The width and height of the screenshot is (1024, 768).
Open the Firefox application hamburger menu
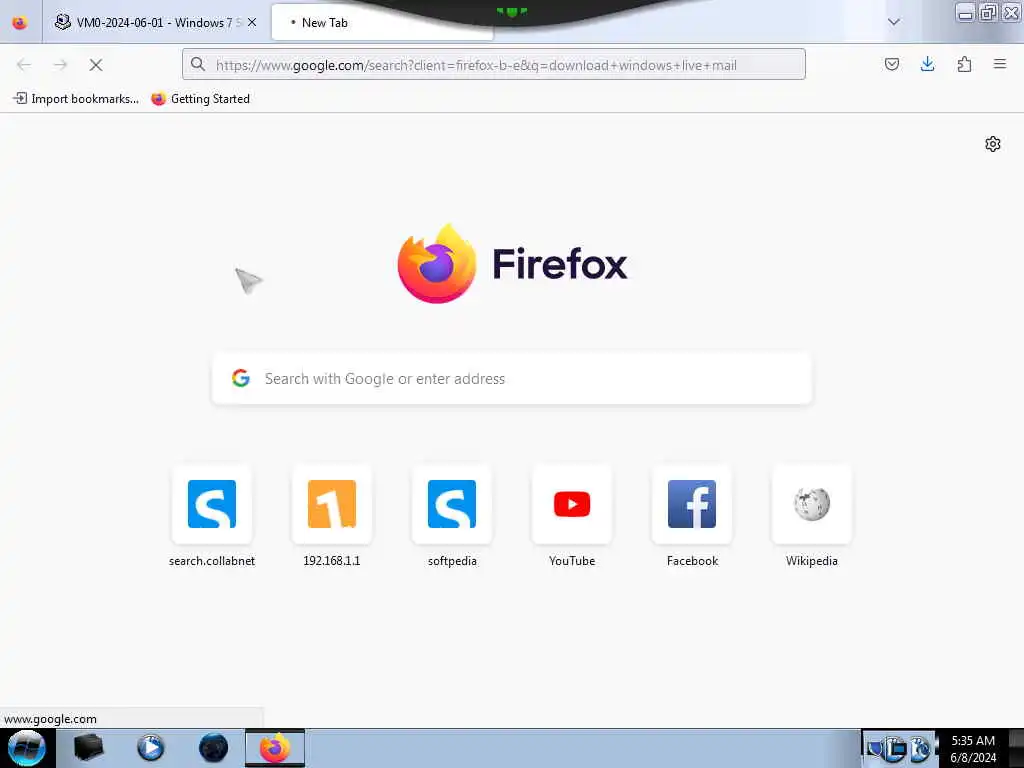pyautogui.click(x=1000, y=64)
